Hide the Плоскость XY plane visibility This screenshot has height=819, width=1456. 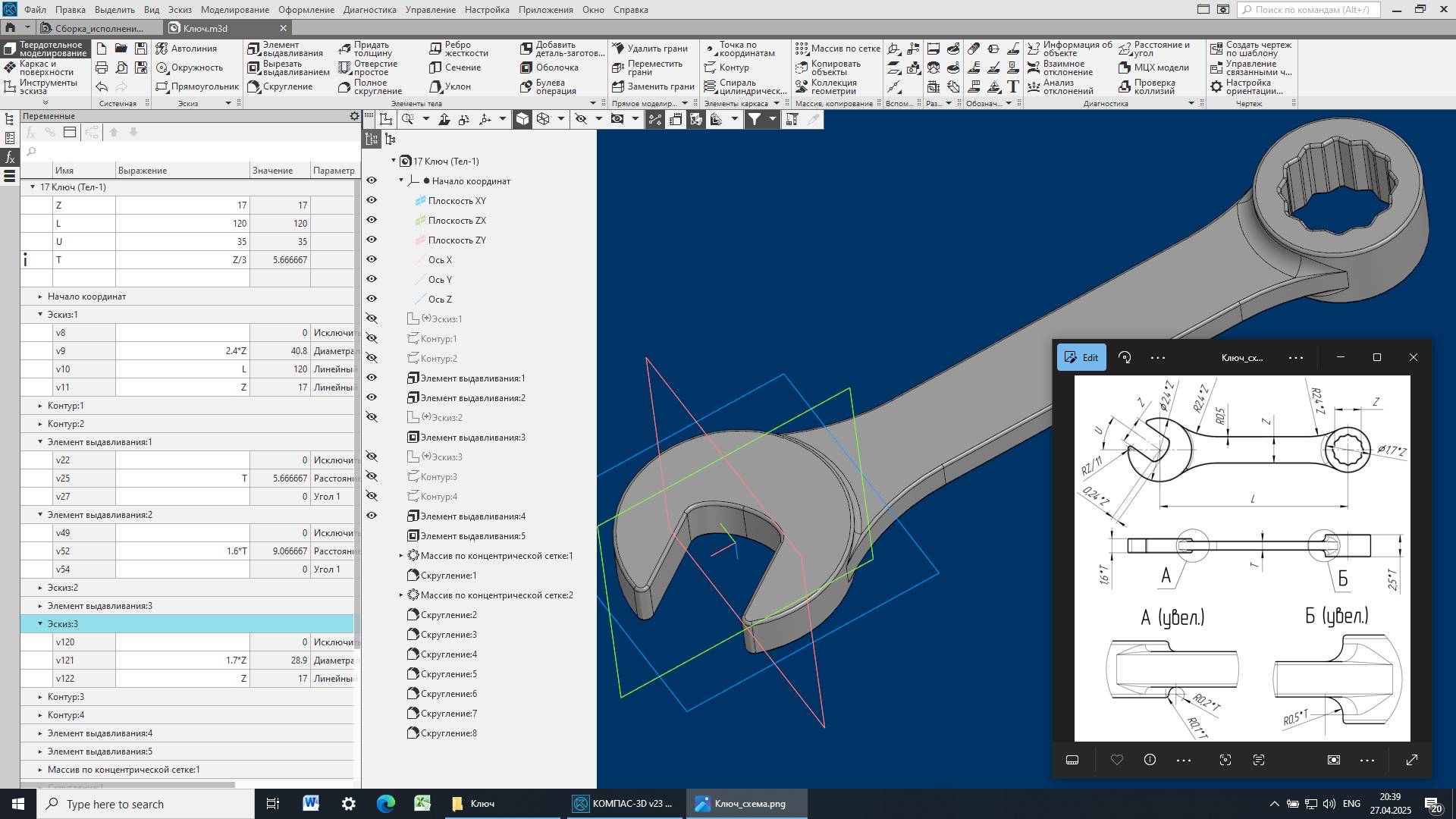pos(372,200)
